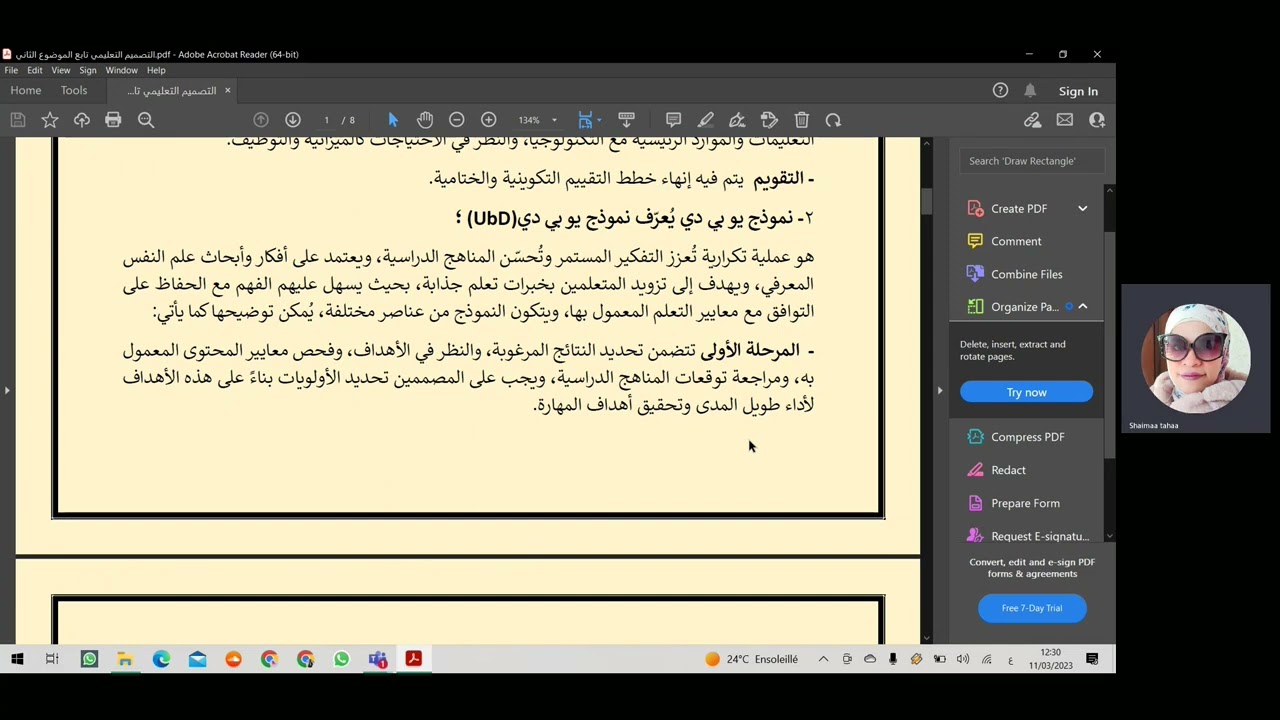Click the Try now button
This screenshot has width=1280, height=720.
(1027, 392)
